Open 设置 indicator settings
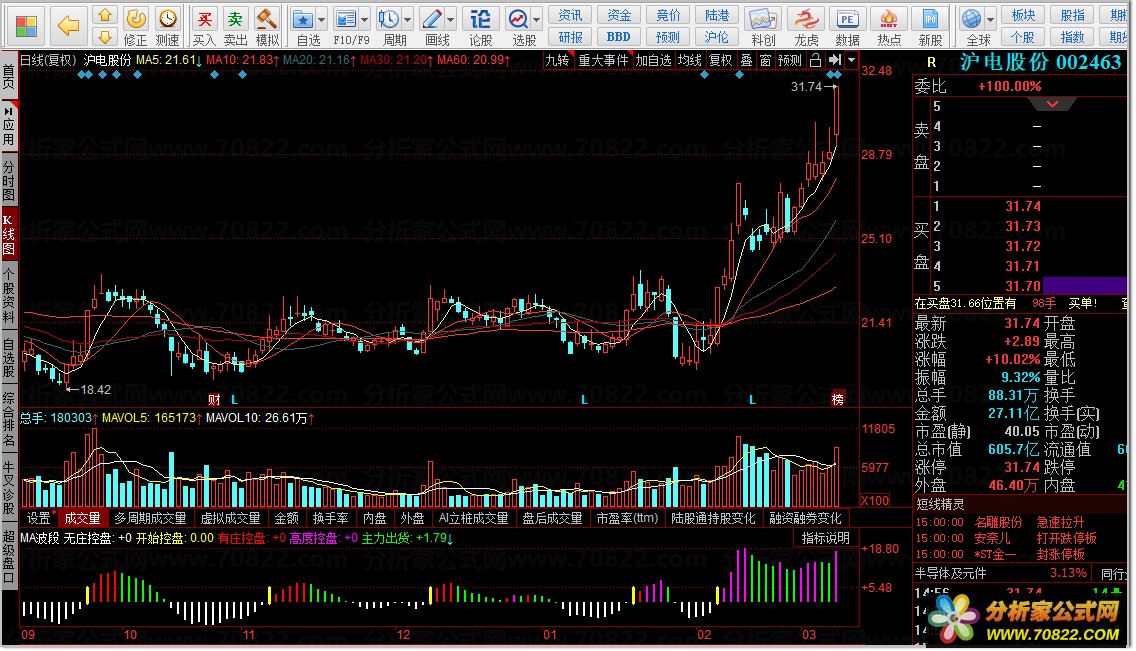 (39, 518)
